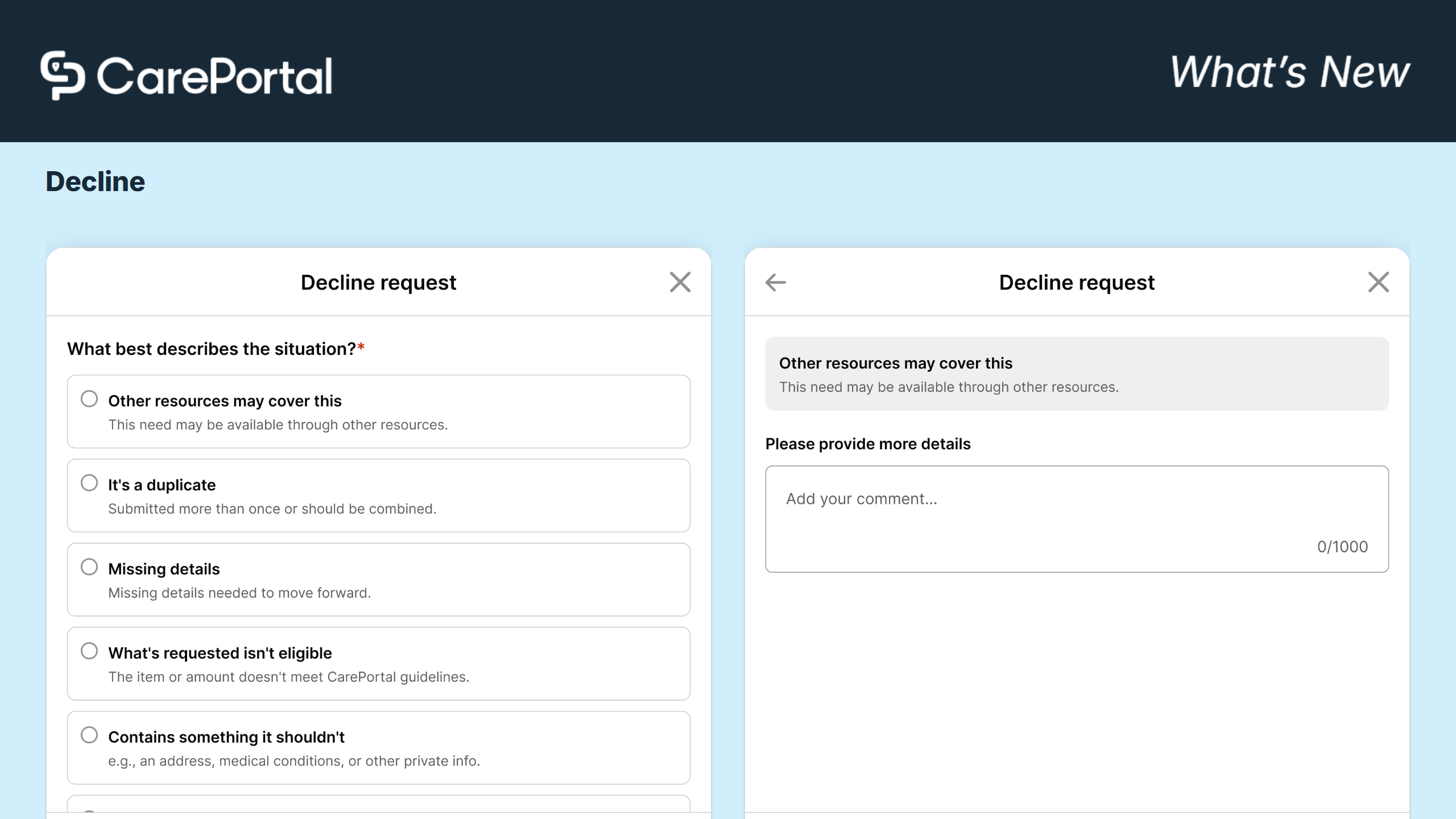Click the left dialog's 'Decline request' title
Screen dimensions: 1456x819
(379, 282)
